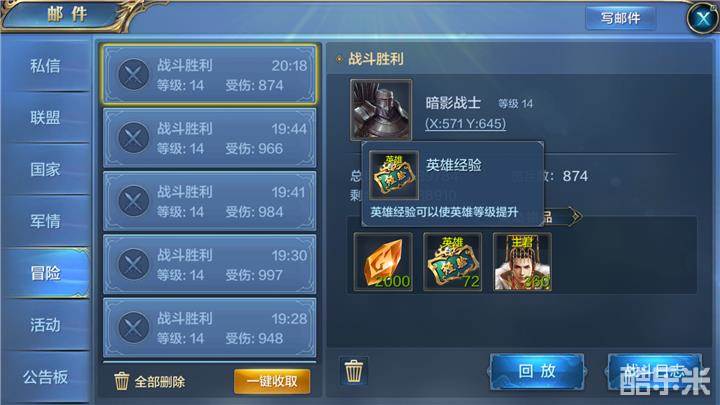Expand the rewards arrow chevron

tap(575, 216)
